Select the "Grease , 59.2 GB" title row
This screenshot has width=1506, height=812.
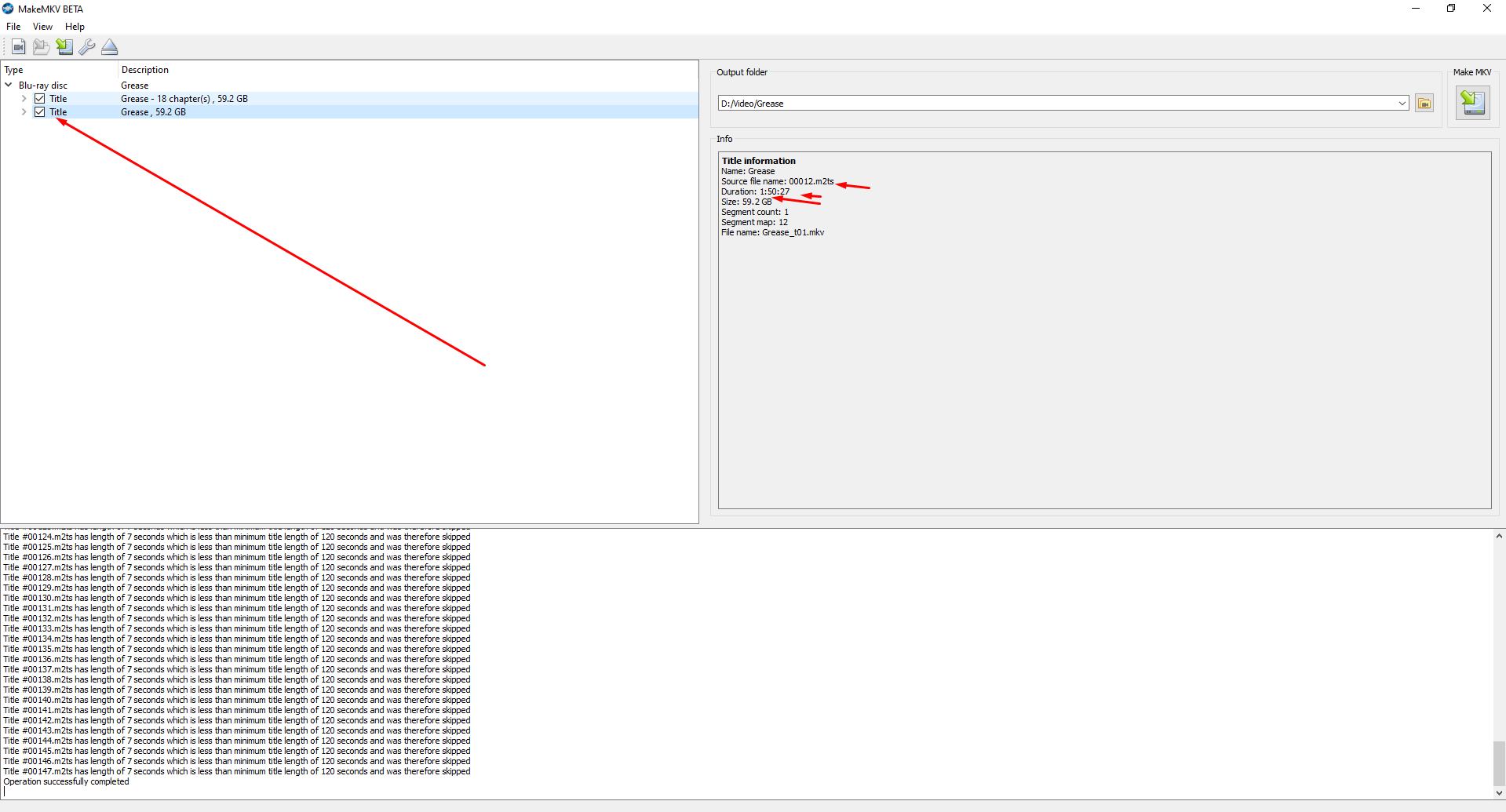[x=349, y=112]
